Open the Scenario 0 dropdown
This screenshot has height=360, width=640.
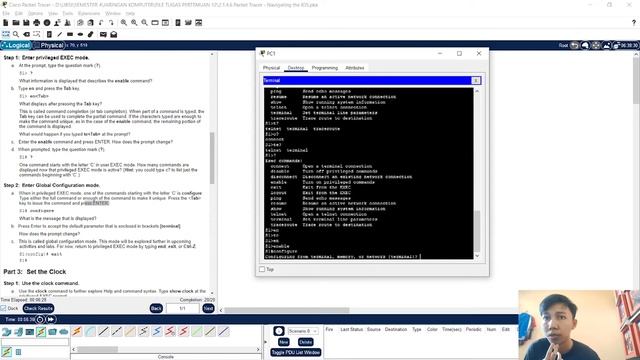[303, 331]
